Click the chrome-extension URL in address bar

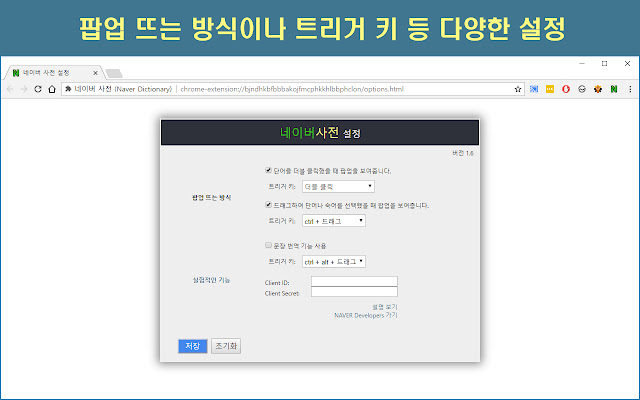[x=292, y=89]
